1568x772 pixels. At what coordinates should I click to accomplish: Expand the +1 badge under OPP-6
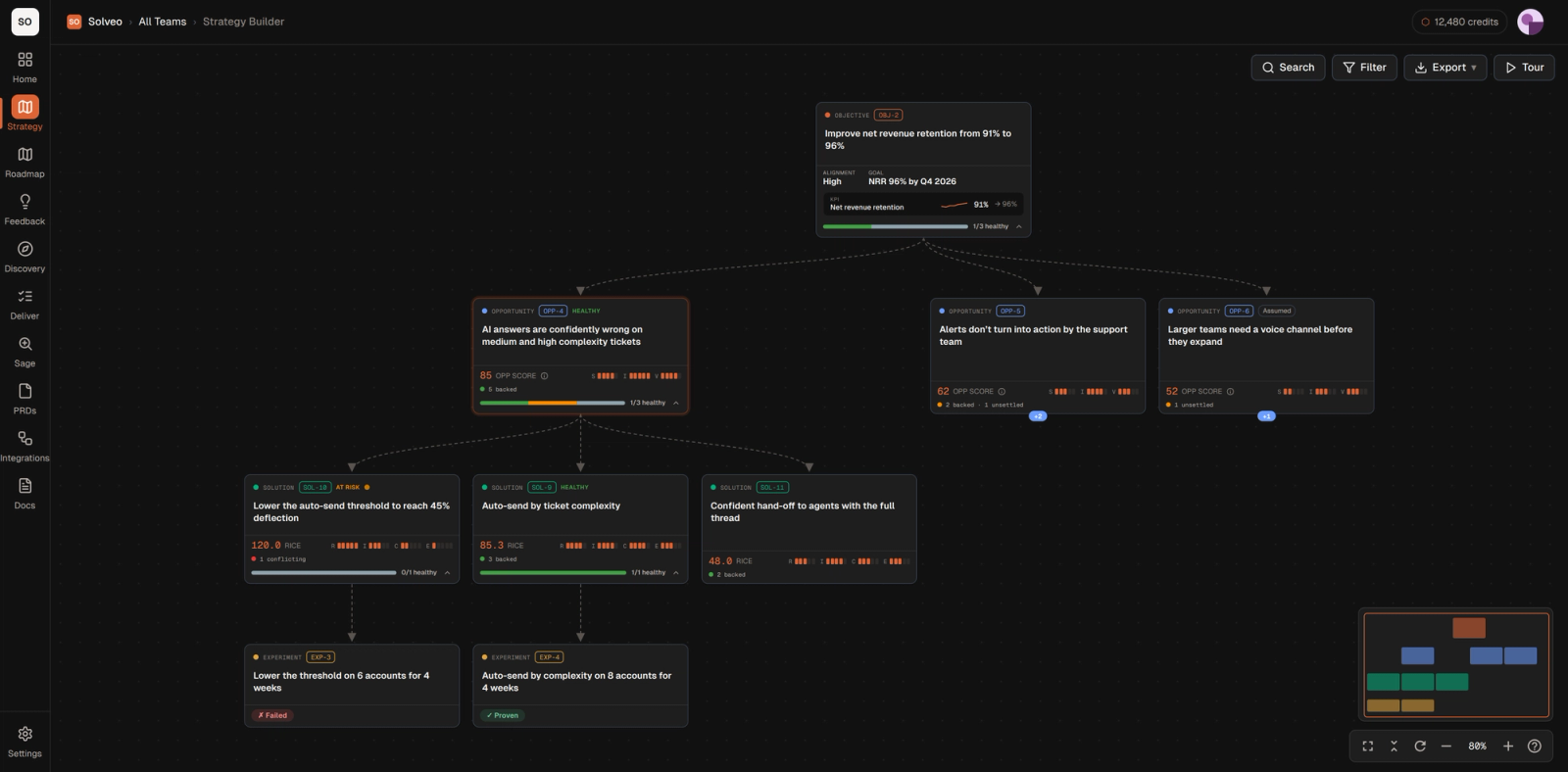pyautogui.click(x=1266, y=416)
